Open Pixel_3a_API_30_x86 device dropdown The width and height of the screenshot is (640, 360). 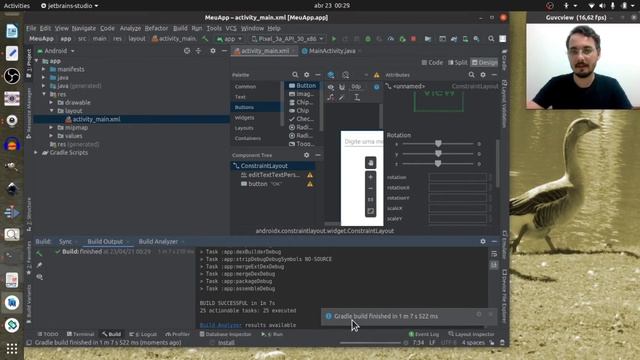click(287, 39)
